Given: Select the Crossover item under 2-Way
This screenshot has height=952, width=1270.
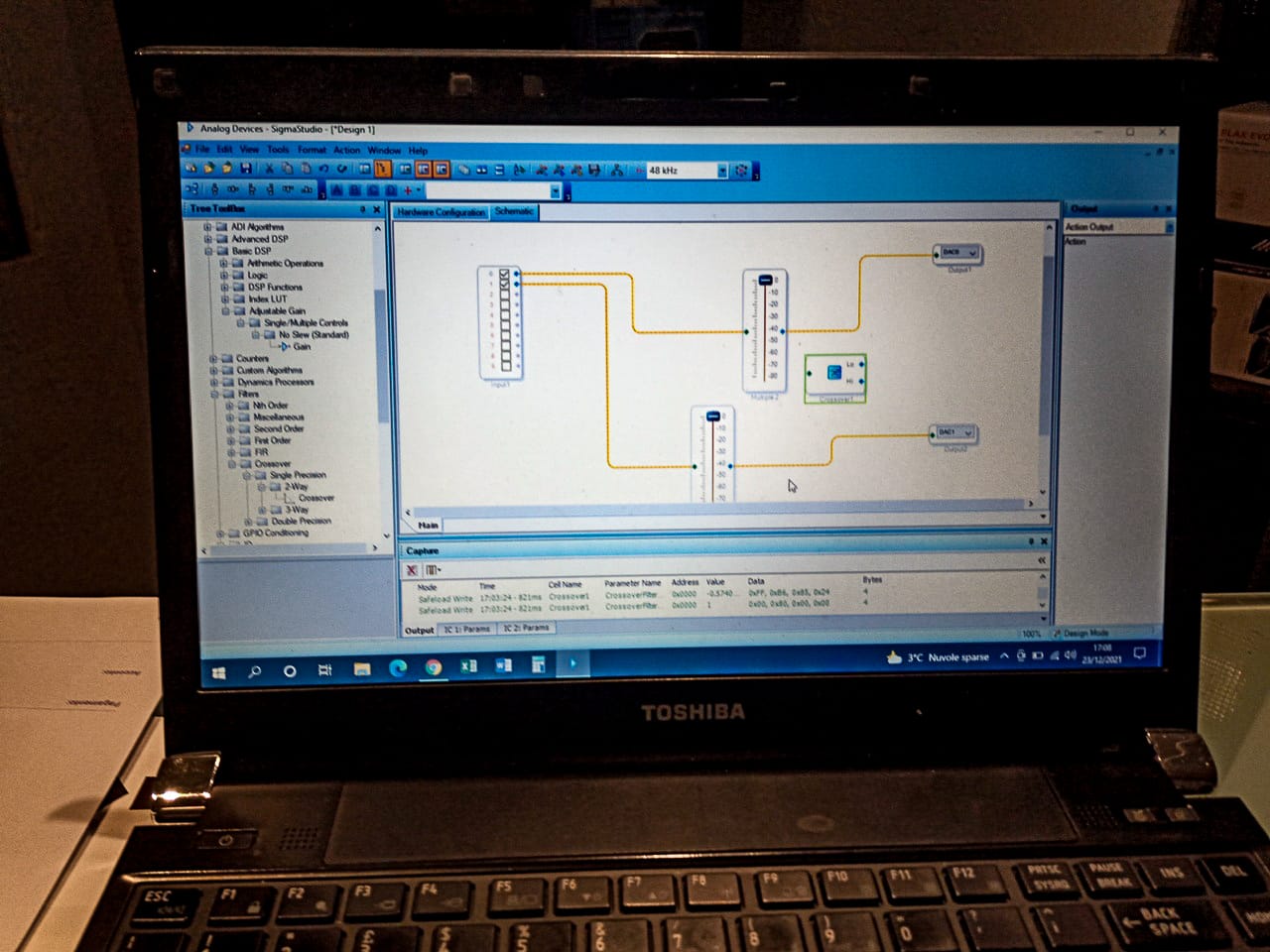Looking at the screenshot, I should (316, 498).
